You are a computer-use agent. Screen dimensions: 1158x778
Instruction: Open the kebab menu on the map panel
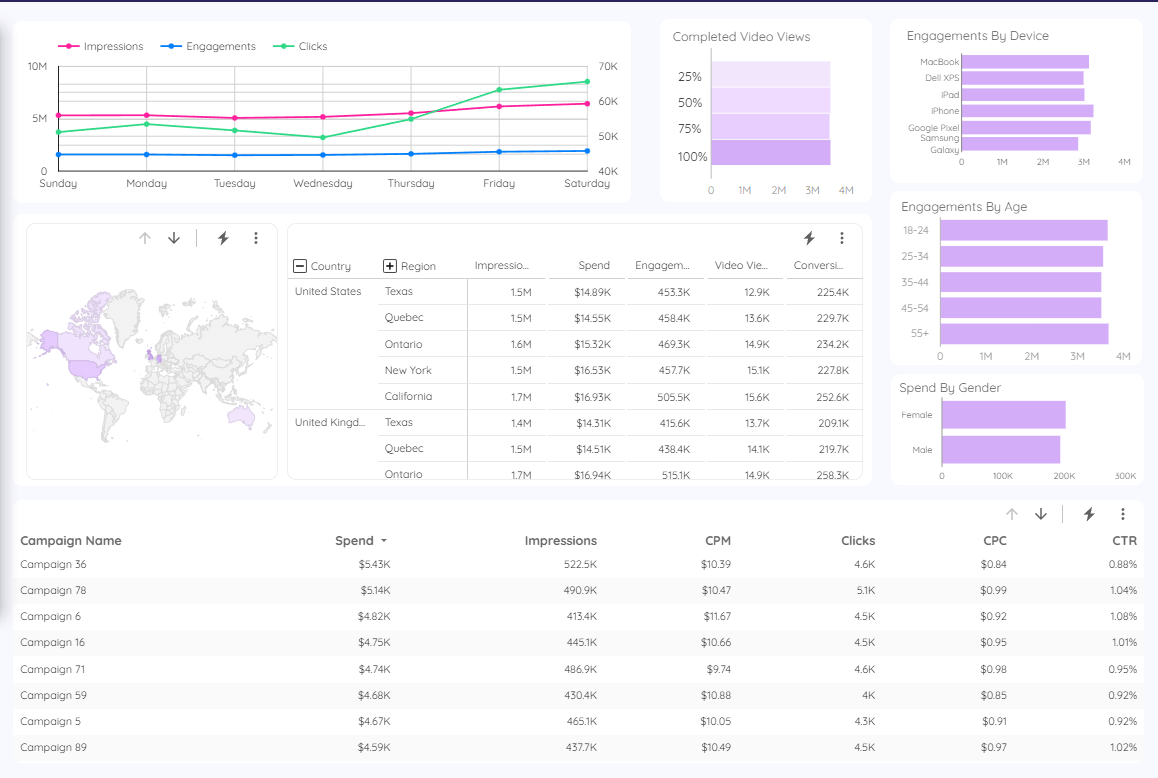click(x=256, y=238)
